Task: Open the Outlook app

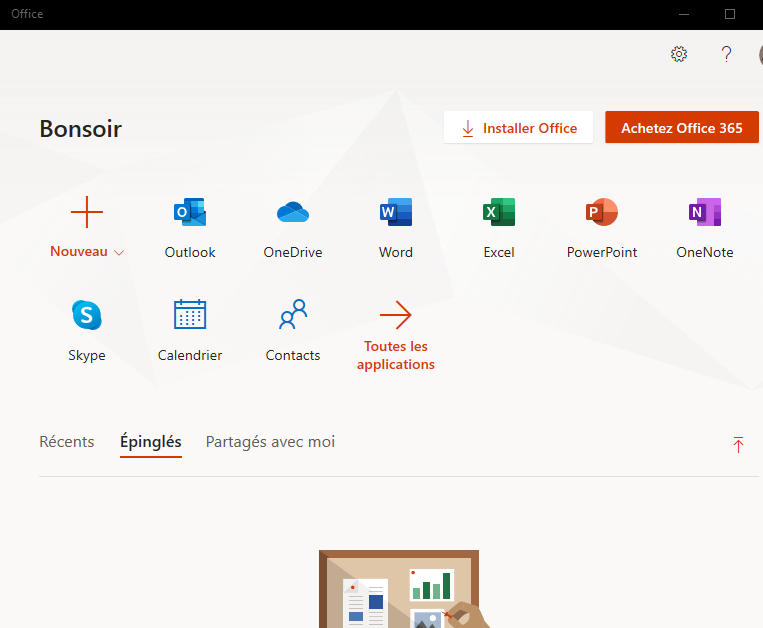Action: tap(190, 227)
